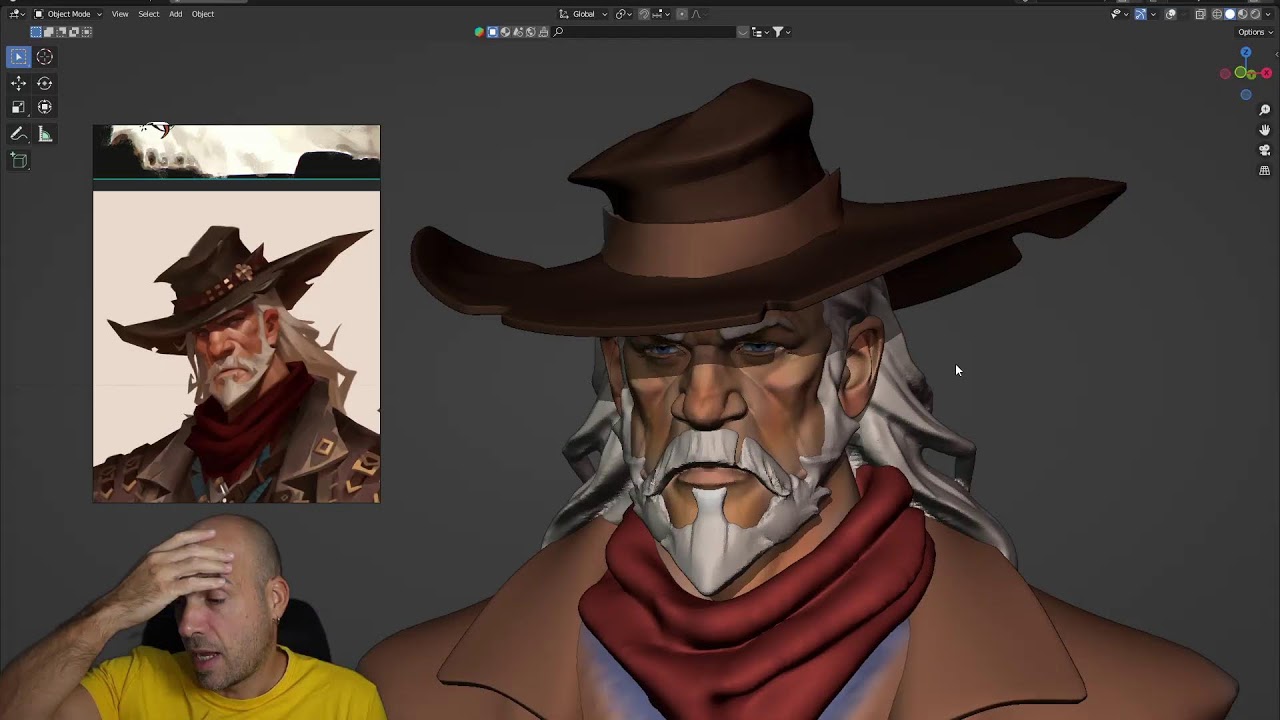Screen dimensions: 1280x720
Task: Toggle viewport overlays display
Action: (1170, 14)
